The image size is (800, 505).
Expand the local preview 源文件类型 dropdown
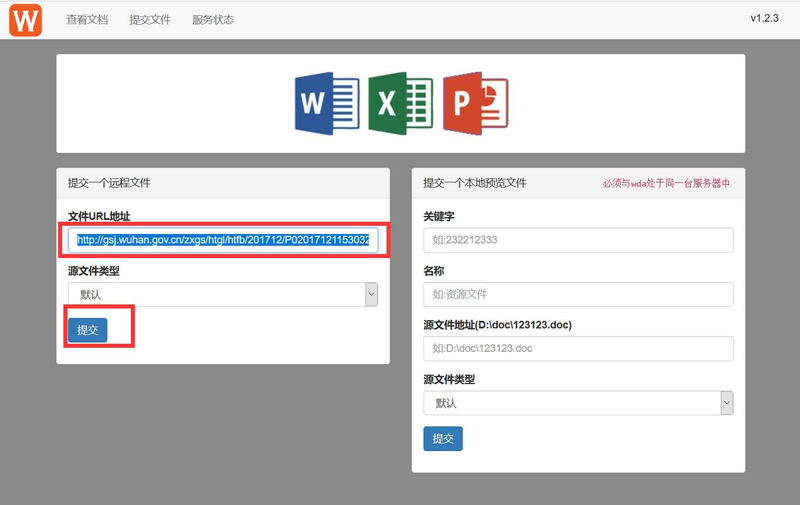[x=578, y=403]
